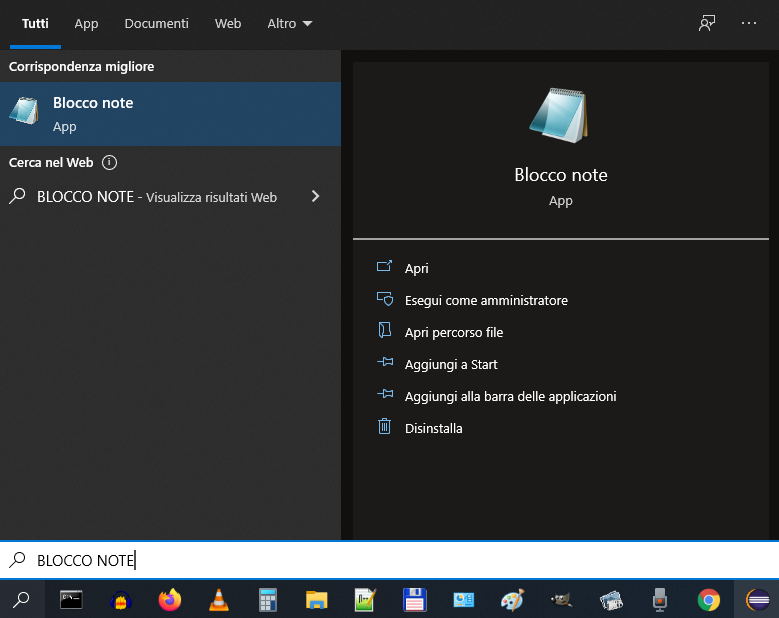Expand the Altro dropdown
The image size is (779, 618).
coord(290,24)
